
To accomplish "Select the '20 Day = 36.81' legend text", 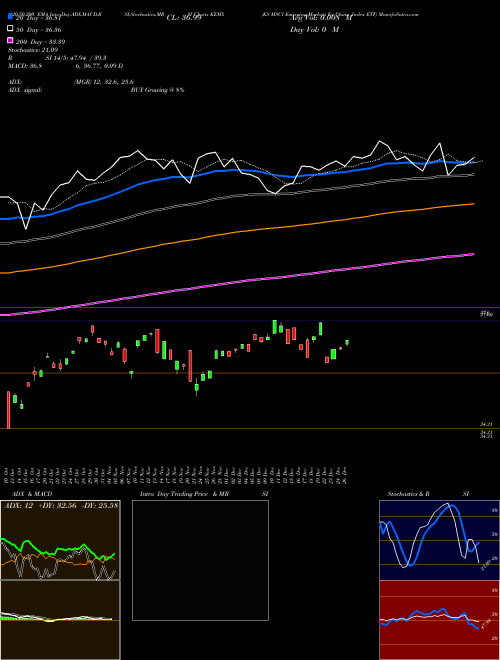I will pyautogui.click(x=38, y=18).
